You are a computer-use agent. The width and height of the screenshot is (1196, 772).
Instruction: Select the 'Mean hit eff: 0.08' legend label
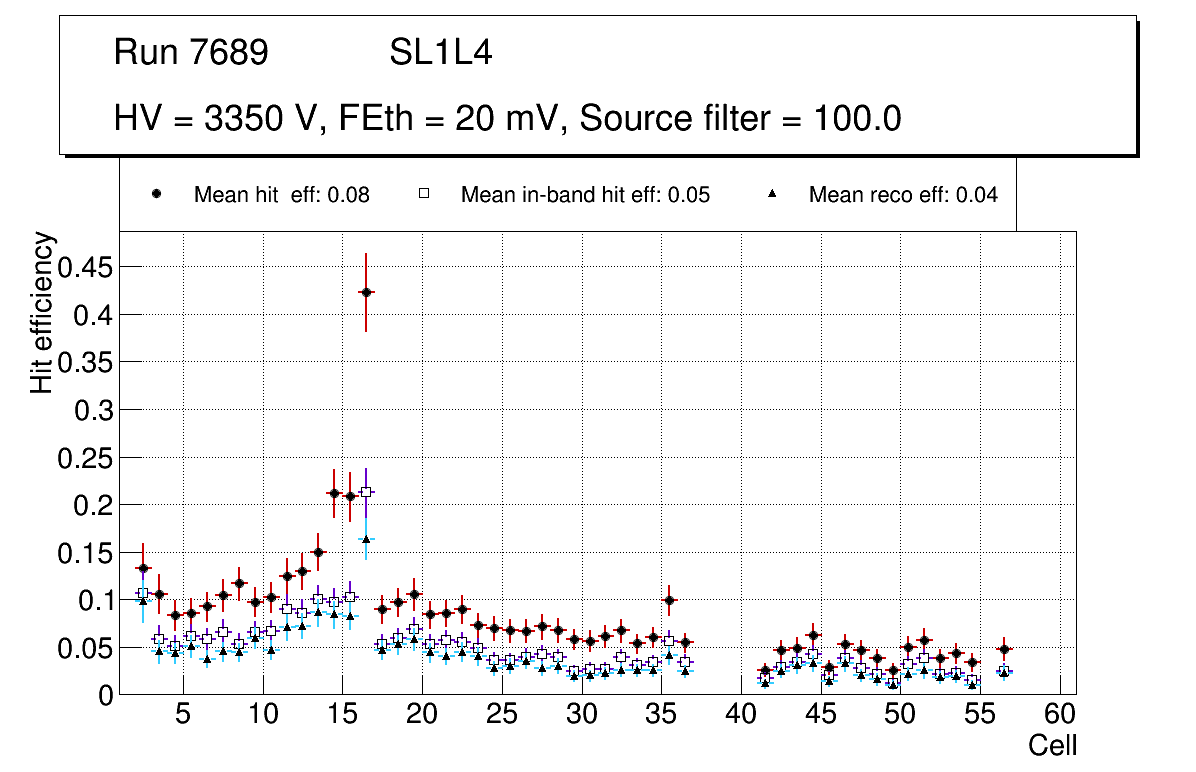281,195
